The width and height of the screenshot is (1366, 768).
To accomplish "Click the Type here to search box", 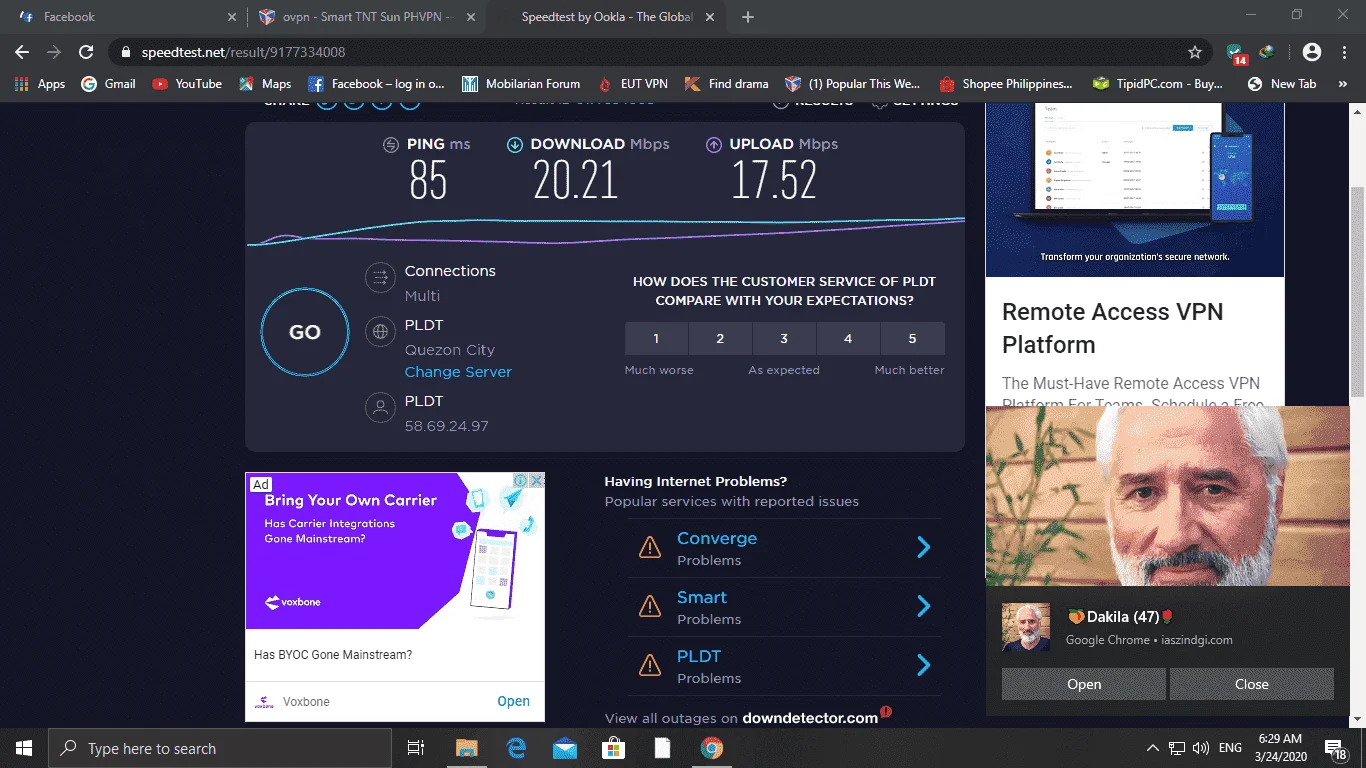I will tap(220, 748).
